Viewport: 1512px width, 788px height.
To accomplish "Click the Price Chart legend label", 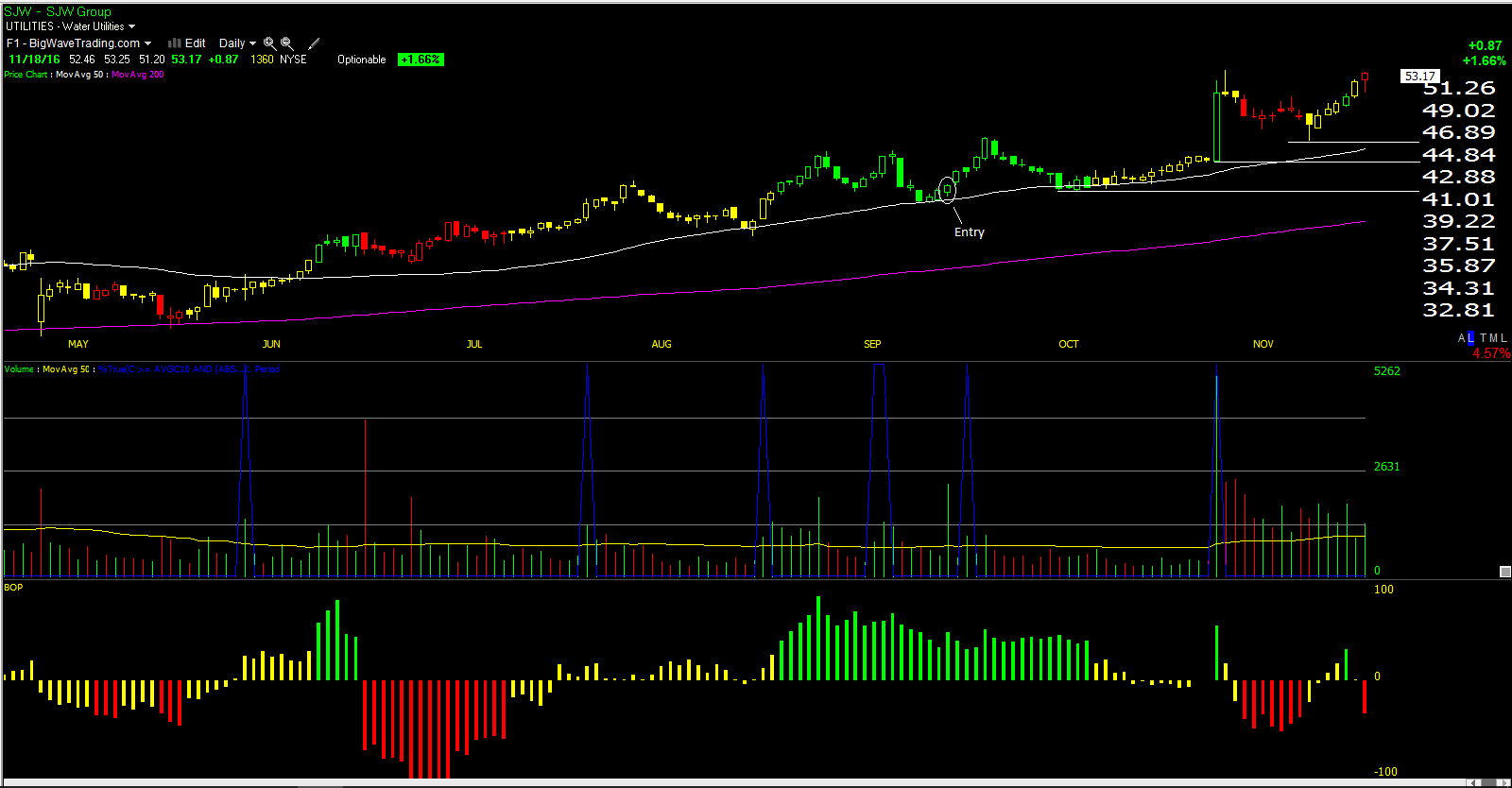I will (26, 75).
